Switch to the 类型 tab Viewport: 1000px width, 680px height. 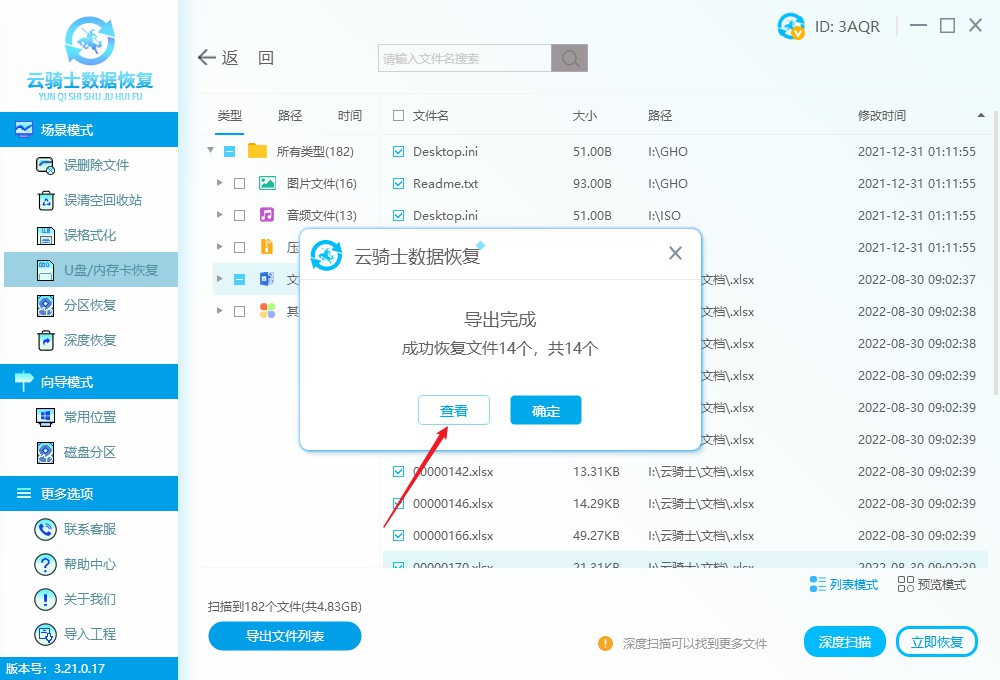coord(230,115)
